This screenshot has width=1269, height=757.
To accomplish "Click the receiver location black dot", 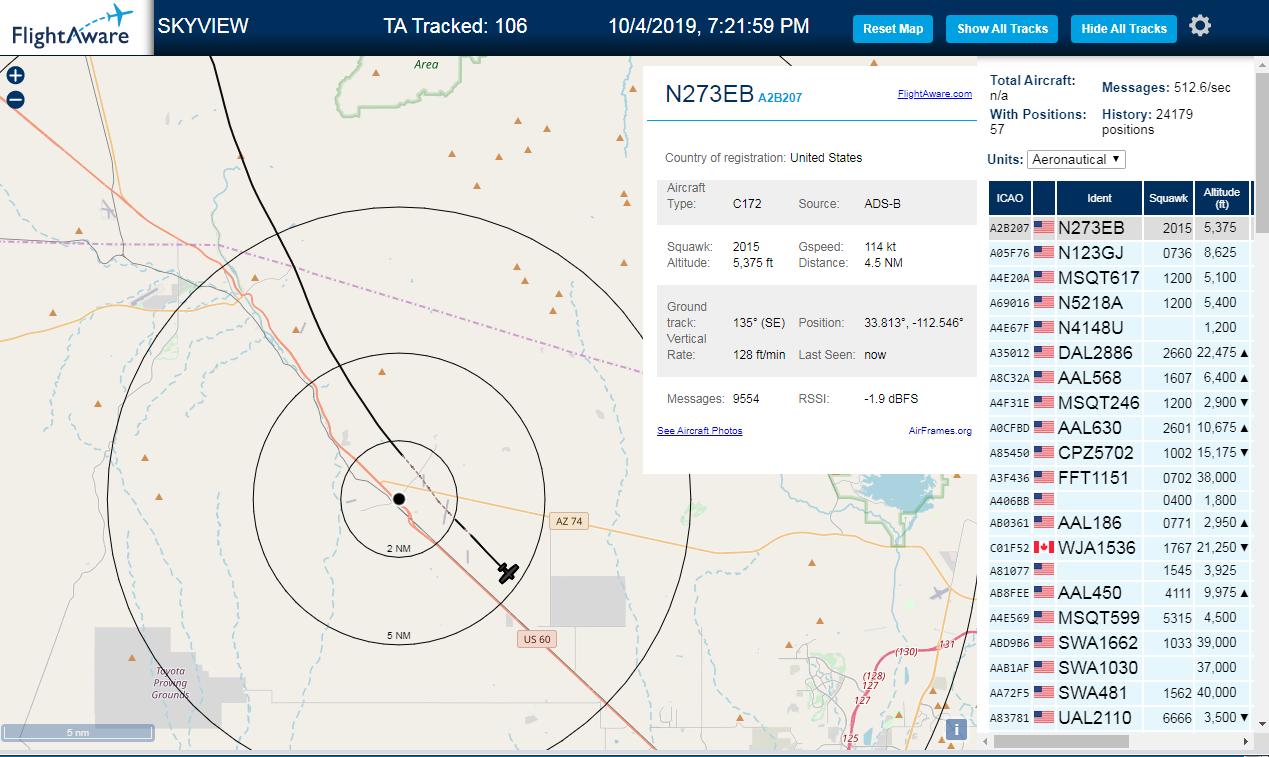I will click(x=398, y=498).
